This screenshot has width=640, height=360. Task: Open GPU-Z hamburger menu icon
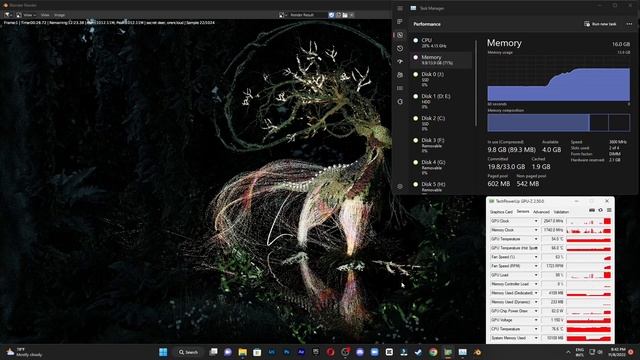[x=609, y=210]
